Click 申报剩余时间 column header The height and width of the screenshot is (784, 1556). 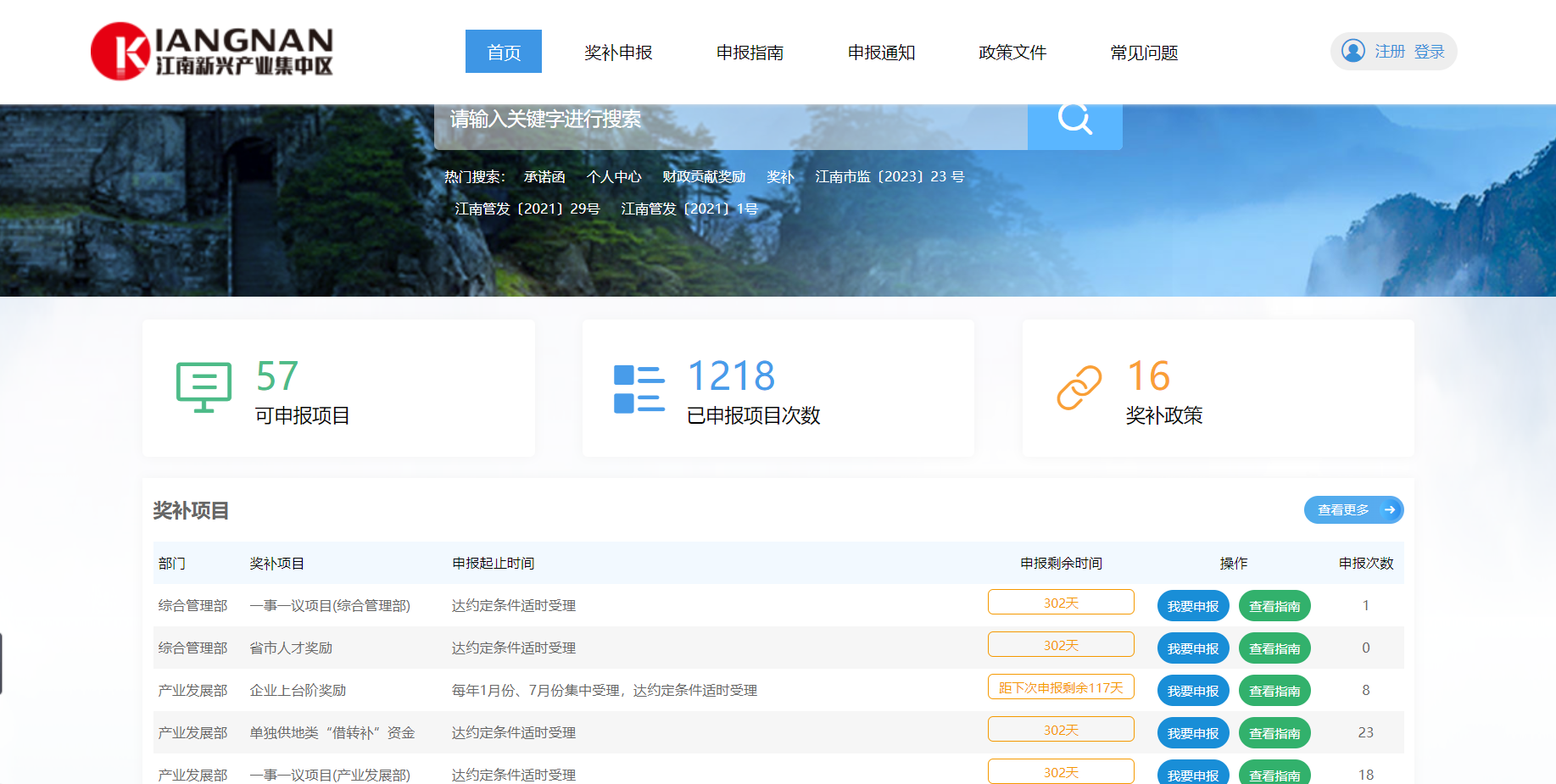1061,563
